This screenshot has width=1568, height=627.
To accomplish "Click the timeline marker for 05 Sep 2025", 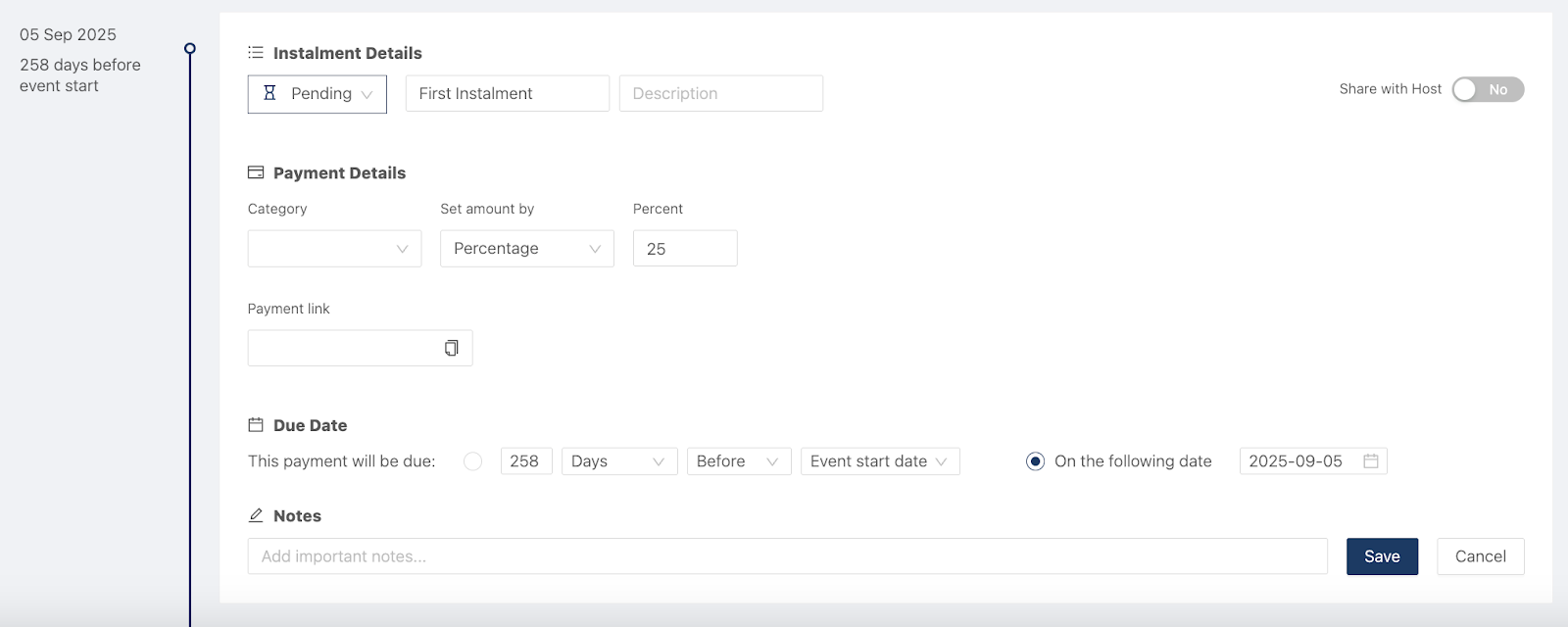I will click(190, 48).
